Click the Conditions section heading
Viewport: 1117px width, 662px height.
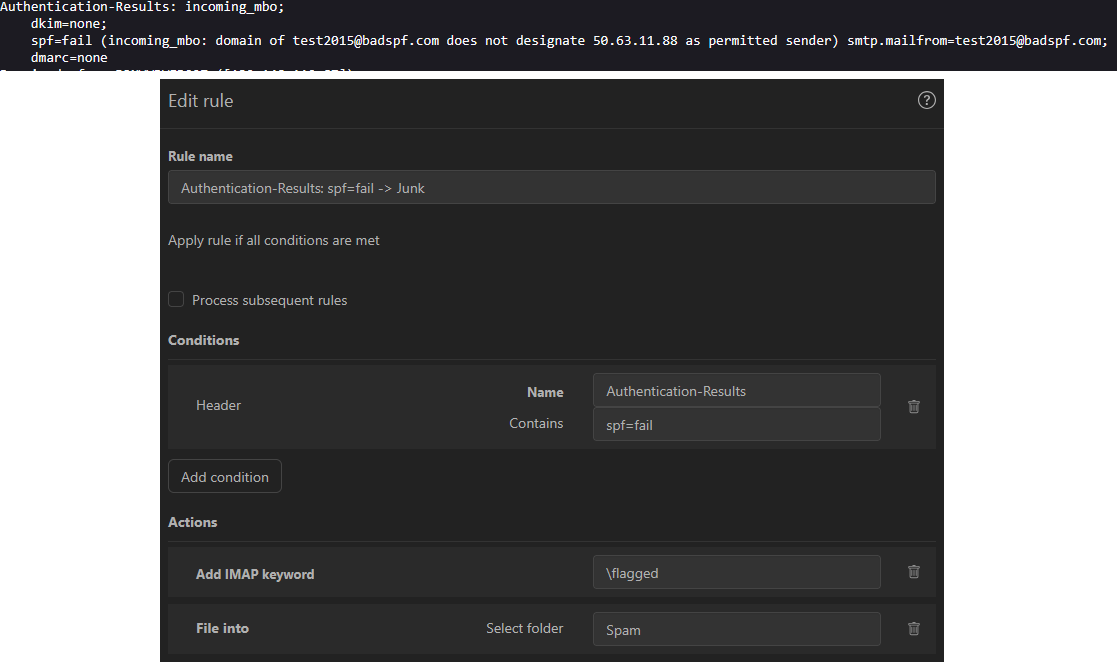pyautogui.click(x=204, y=341)
